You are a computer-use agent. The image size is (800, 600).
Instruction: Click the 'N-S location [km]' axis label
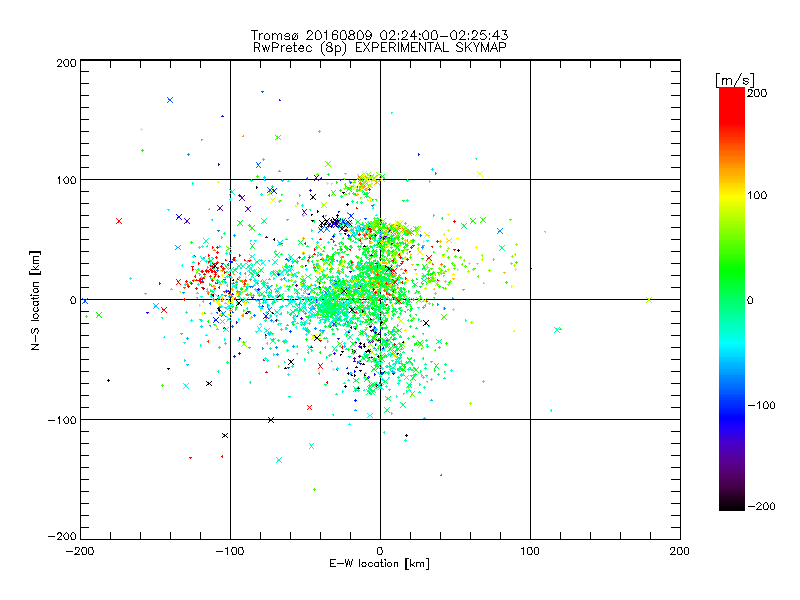coord(35,300)
